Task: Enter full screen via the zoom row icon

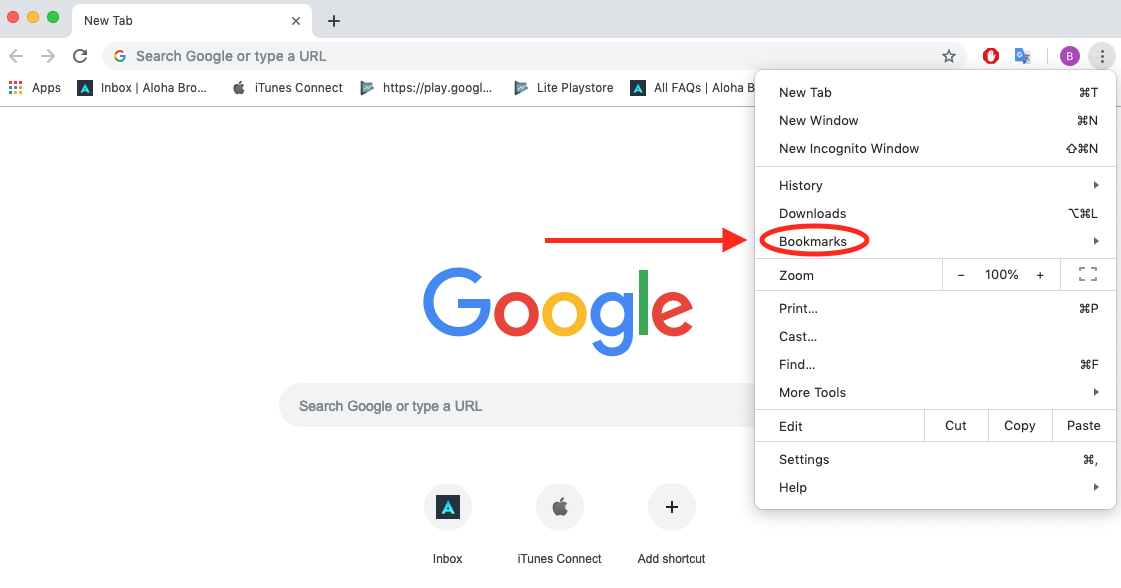Action: [x=1088, y=274]
